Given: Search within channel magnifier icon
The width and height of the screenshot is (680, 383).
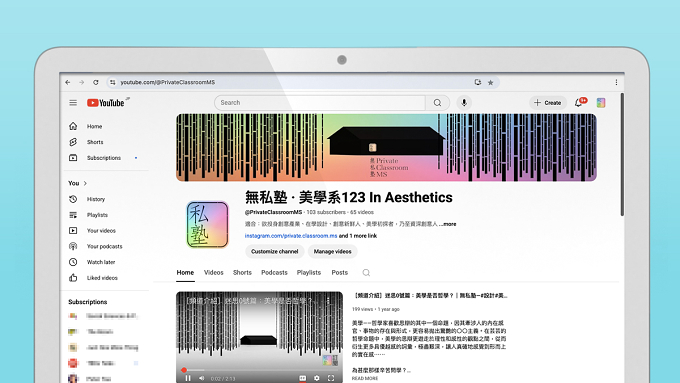Looking at the screenshot, I should [366, 272].
